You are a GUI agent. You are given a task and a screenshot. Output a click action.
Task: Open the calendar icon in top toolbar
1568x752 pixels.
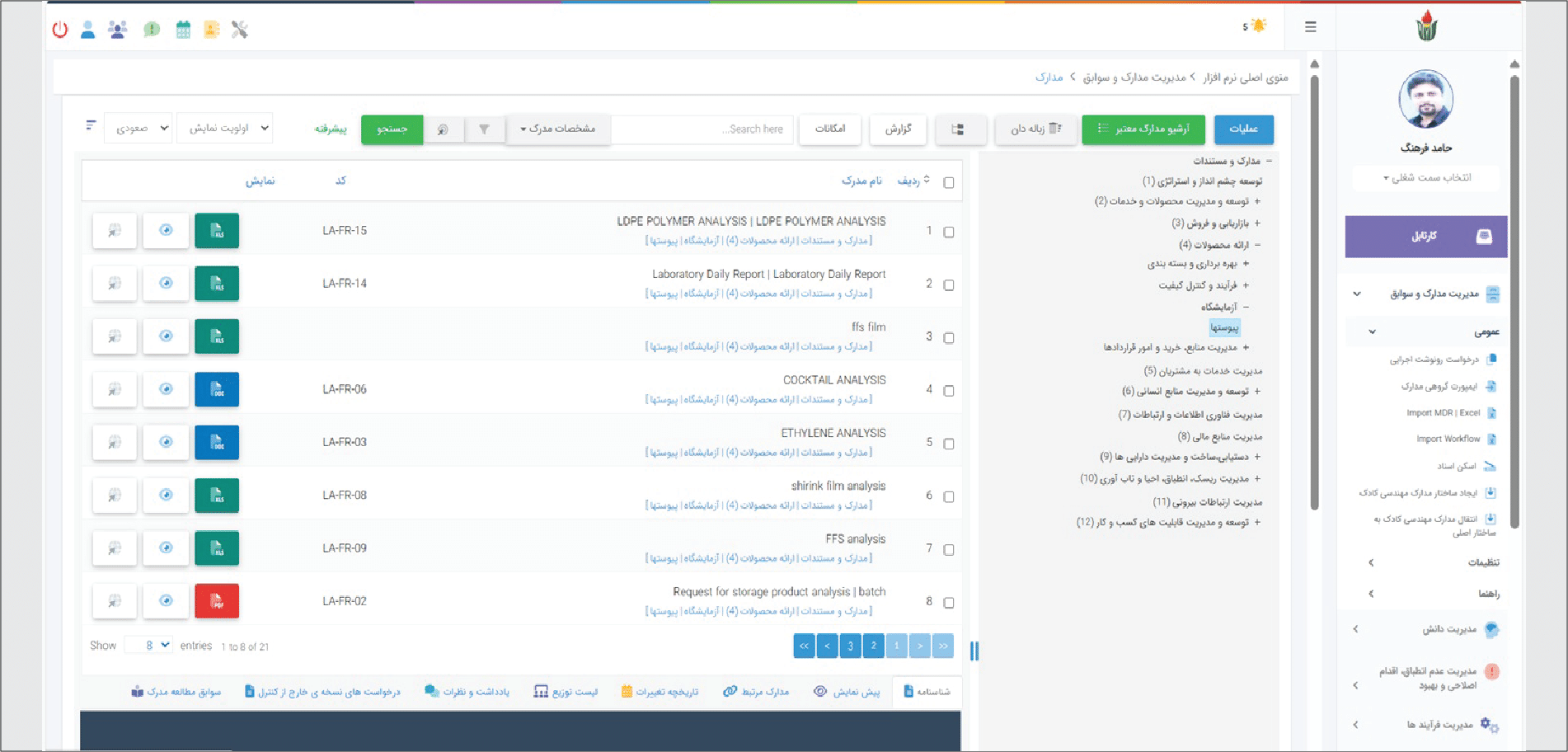click(x=183, y=31)
